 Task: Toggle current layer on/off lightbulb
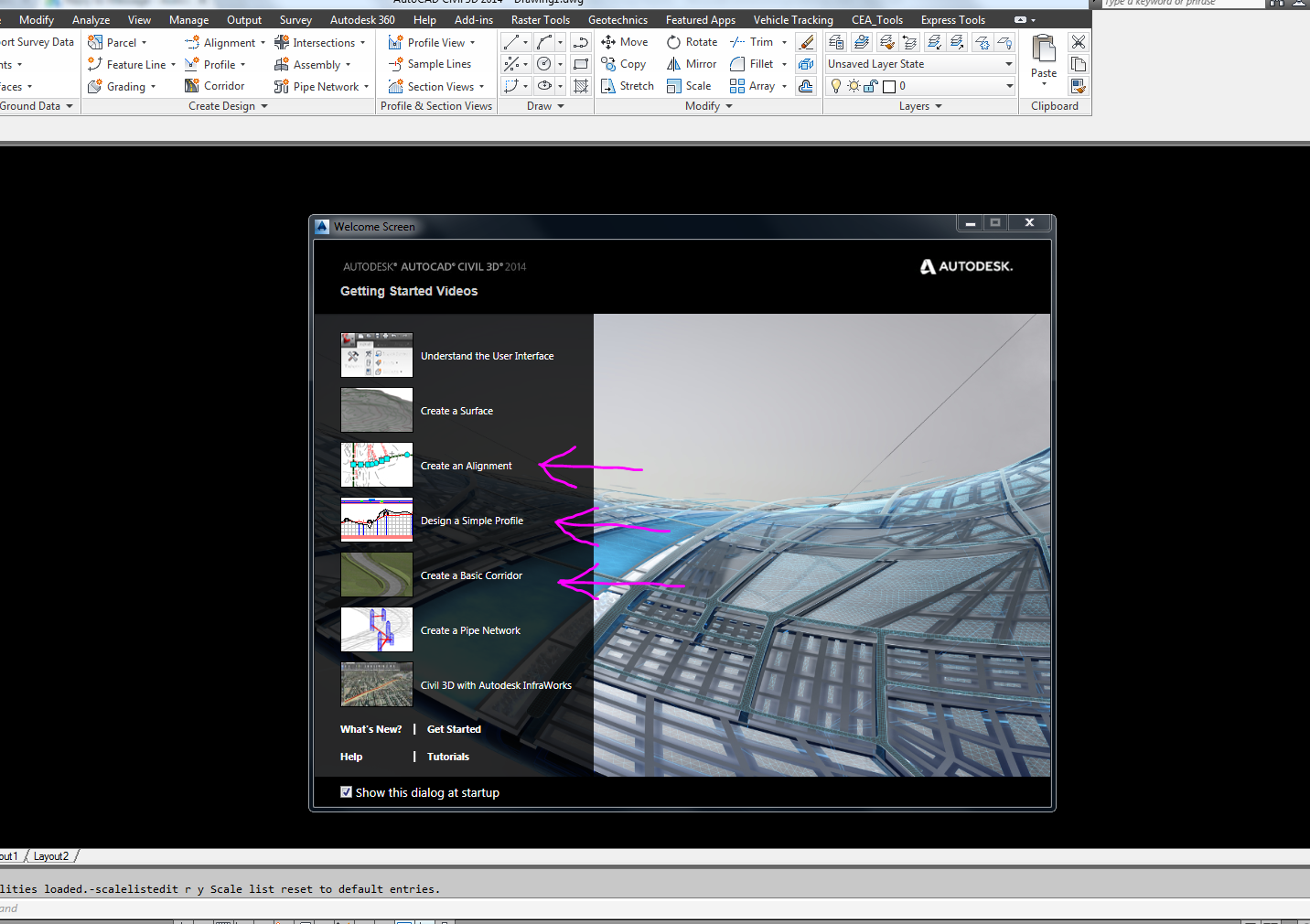click(x=835, y=86)
